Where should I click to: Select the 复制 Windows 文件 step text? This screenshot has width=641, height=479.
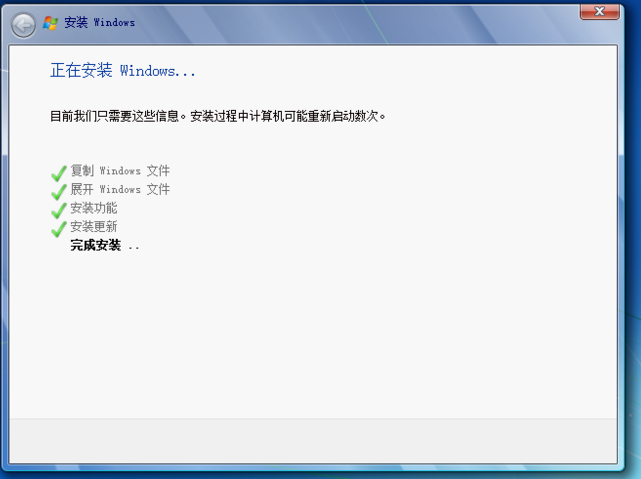point(120,170)
